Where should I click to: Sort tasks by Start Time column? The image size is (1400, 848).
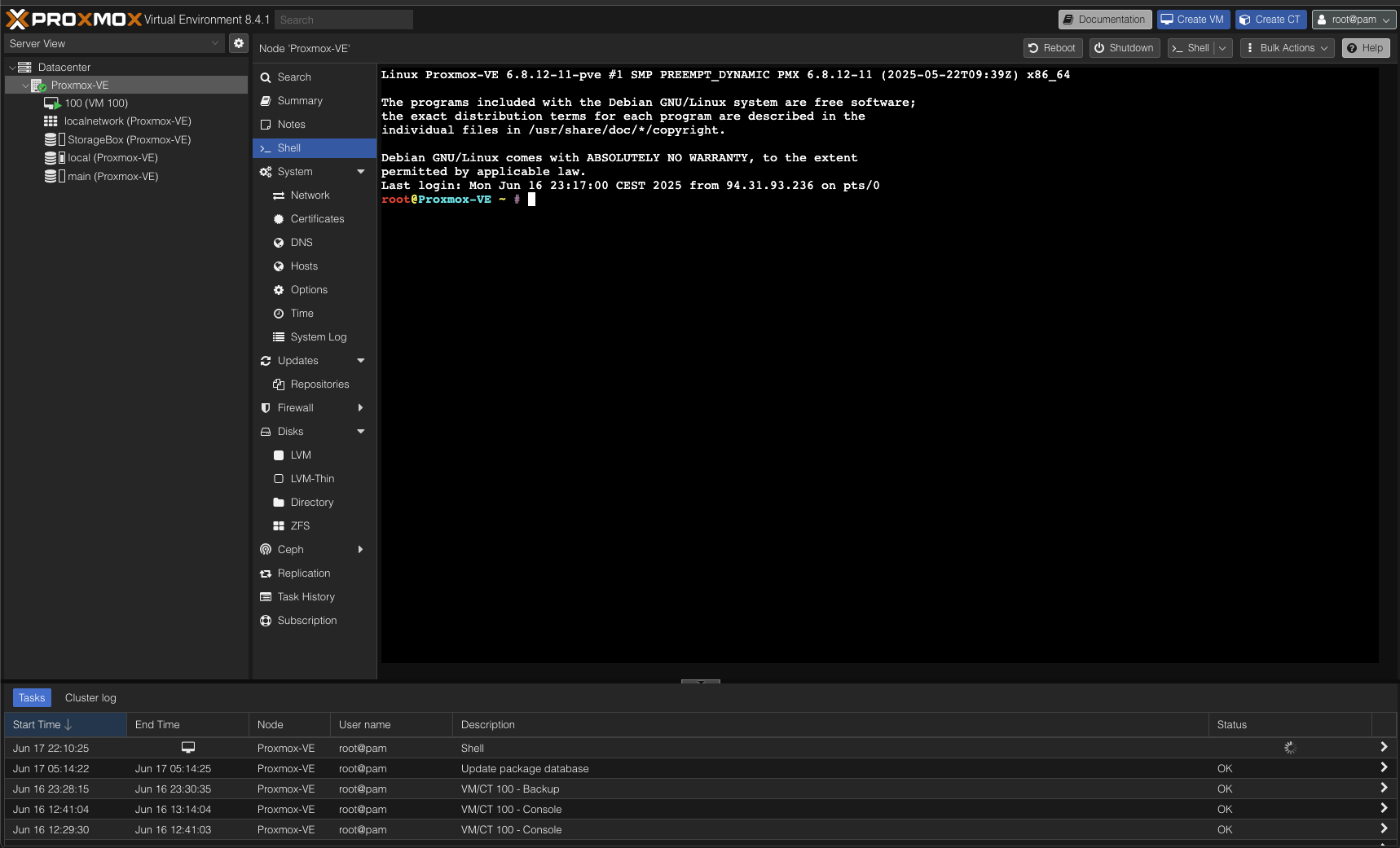[x=65, y=725]
